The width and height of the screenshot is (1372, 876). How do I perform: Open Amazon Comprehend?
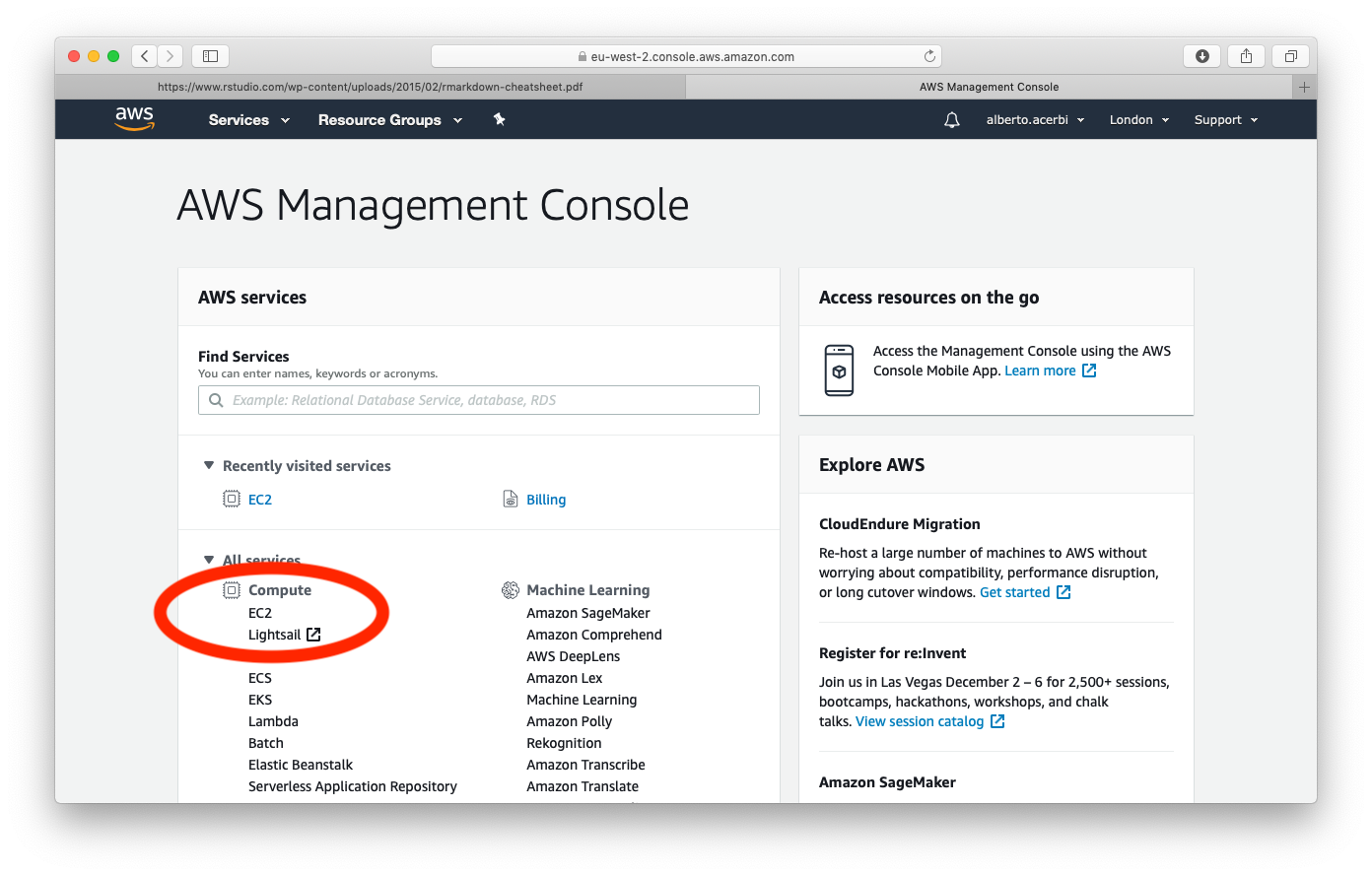(594, 635)
